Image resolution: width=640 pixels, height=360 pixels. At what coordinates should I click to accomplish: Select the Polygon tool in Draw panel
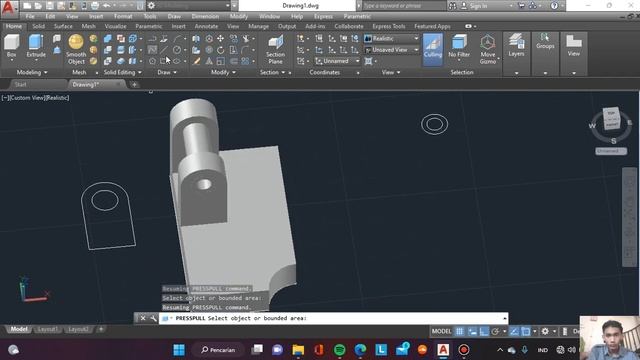[152, 61]
